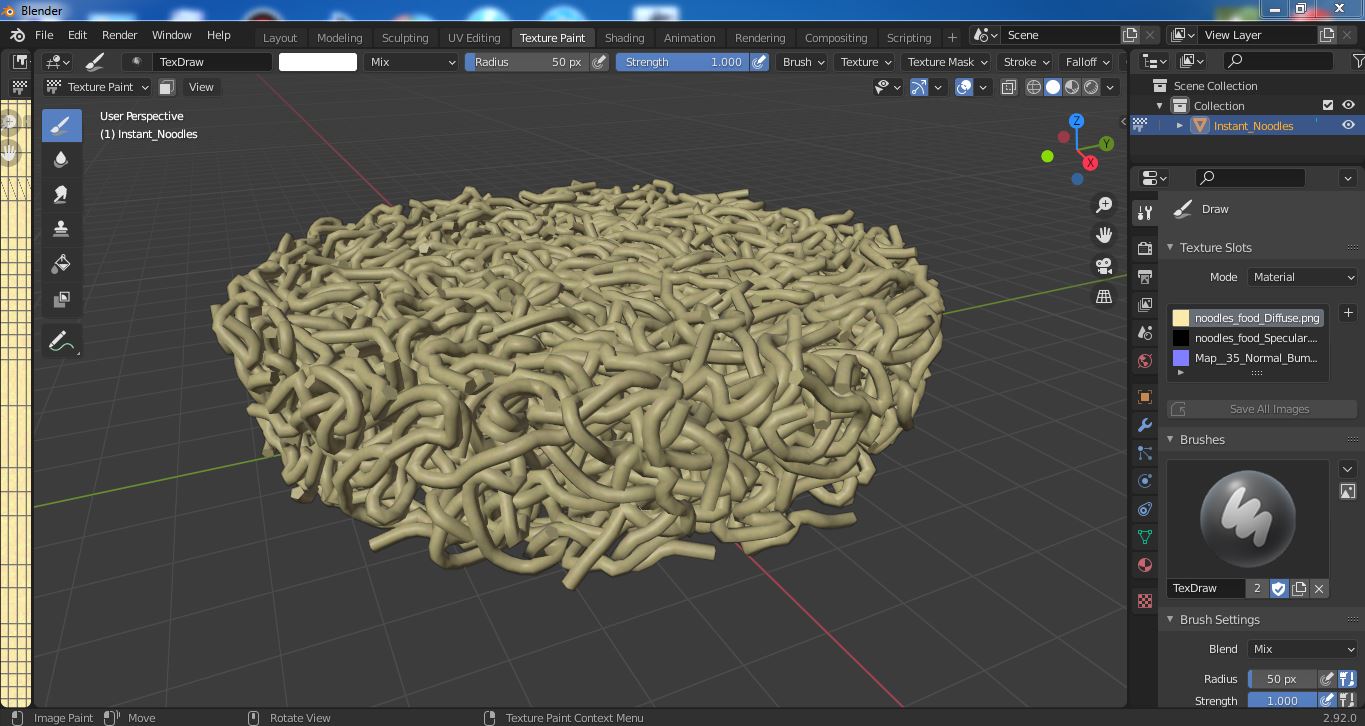
Task: Collapse the Brushes panel
Action: (1171, 440)
